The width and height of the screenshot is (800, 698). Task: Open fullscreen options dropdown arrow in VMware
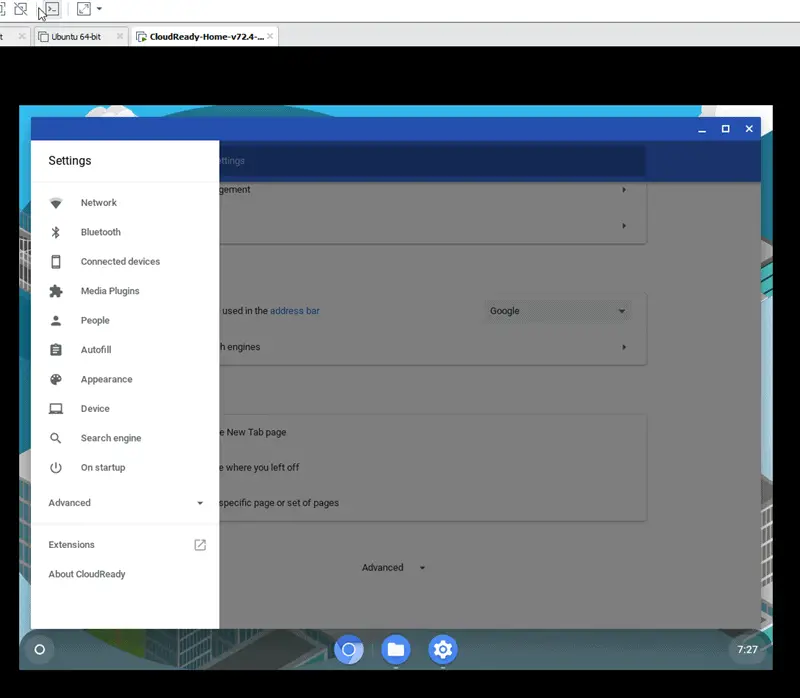click(99, 9)
